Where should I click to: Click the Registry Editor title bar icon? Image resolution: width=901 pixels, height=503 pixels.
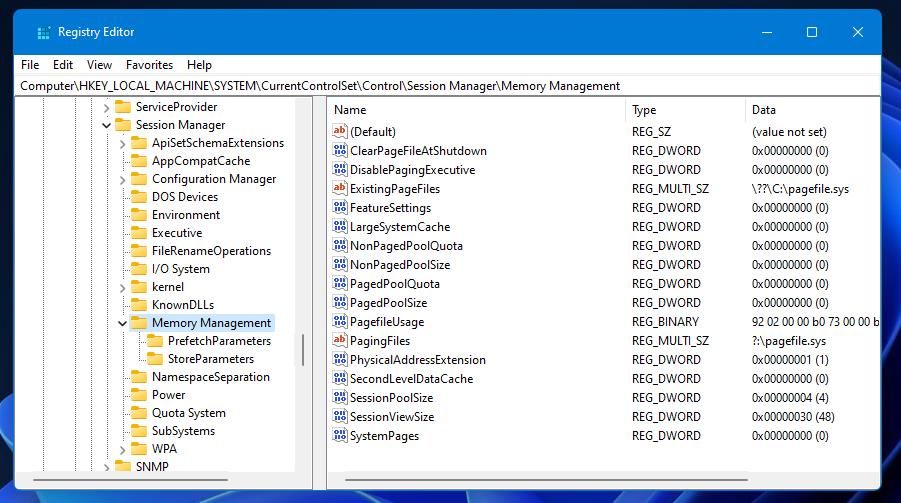coord(44,33)
